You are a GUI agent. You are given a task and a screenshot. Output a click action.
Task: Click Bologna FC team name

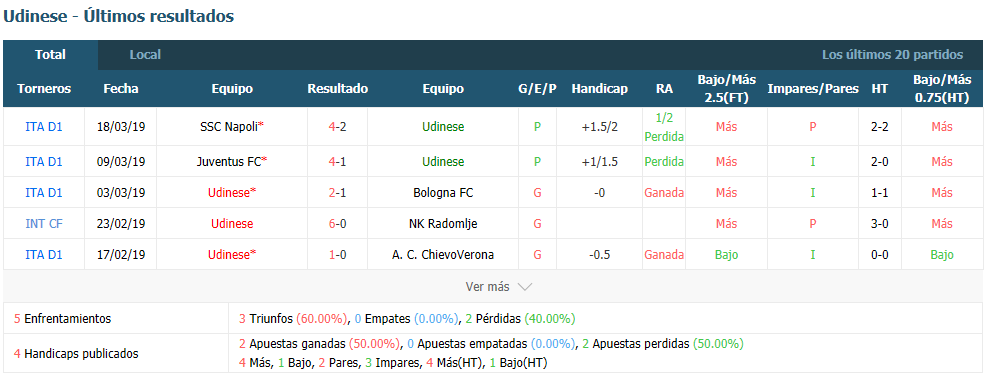coord(443,193)
